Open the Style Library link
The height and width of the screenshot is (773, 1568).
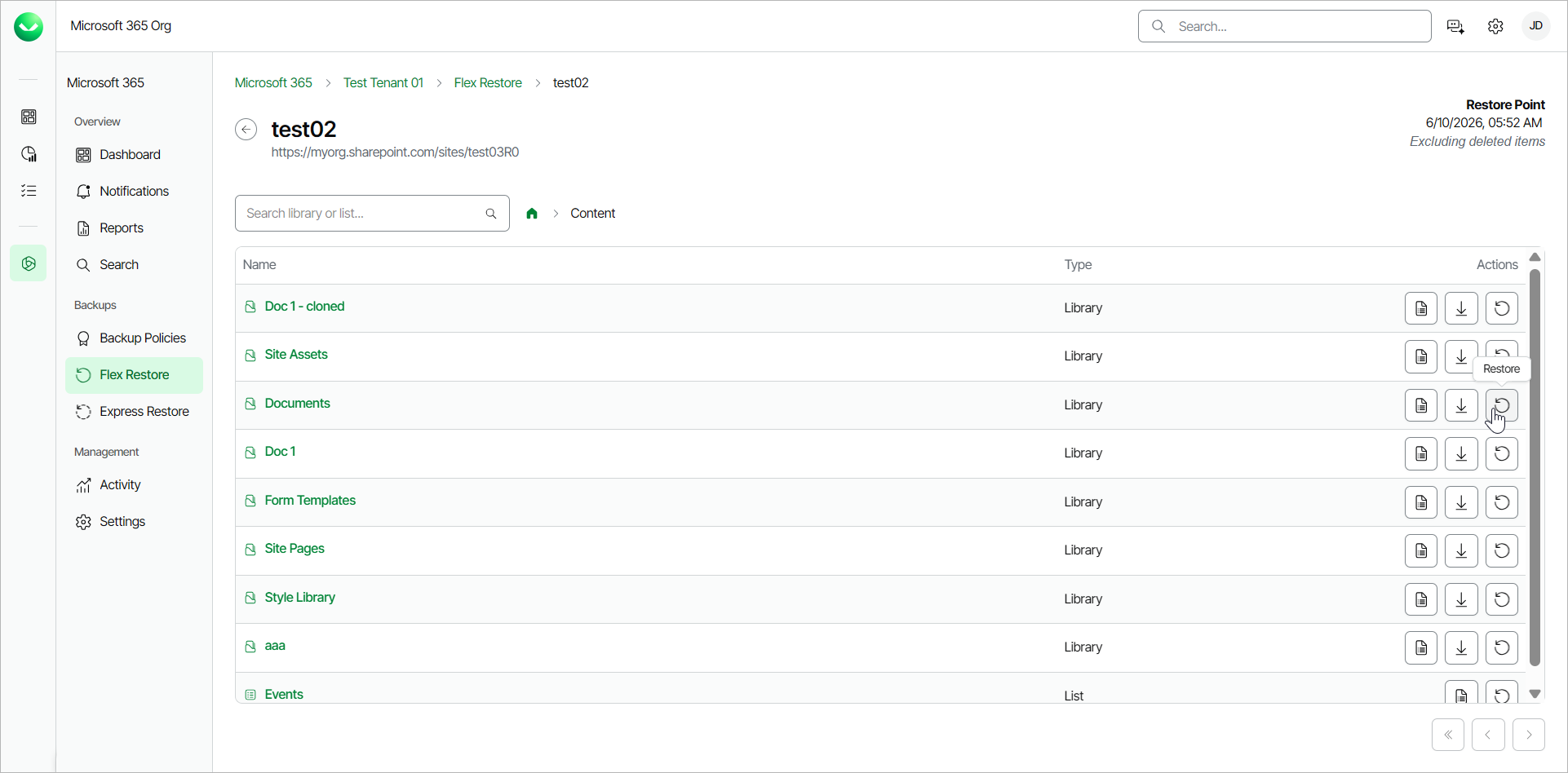point(299,598)
